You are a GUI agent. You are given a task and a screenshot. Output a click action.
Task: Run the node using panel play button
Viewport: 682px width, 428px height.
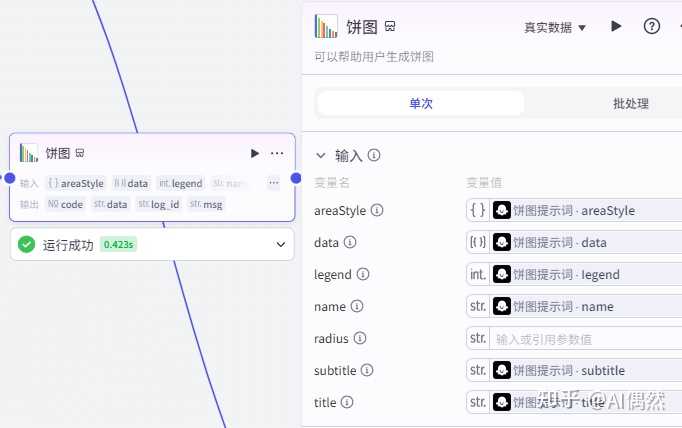(x=616, y=26)
